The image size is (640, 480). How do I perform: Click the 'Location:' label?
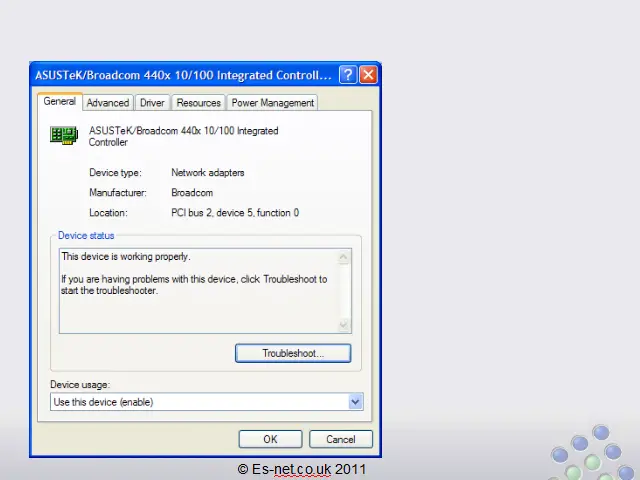coord(108,213)
